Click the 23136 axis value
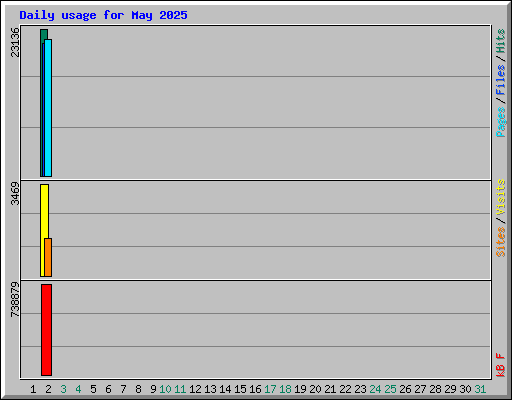Screen dimensions: 512x400 (x=15, y=42)
